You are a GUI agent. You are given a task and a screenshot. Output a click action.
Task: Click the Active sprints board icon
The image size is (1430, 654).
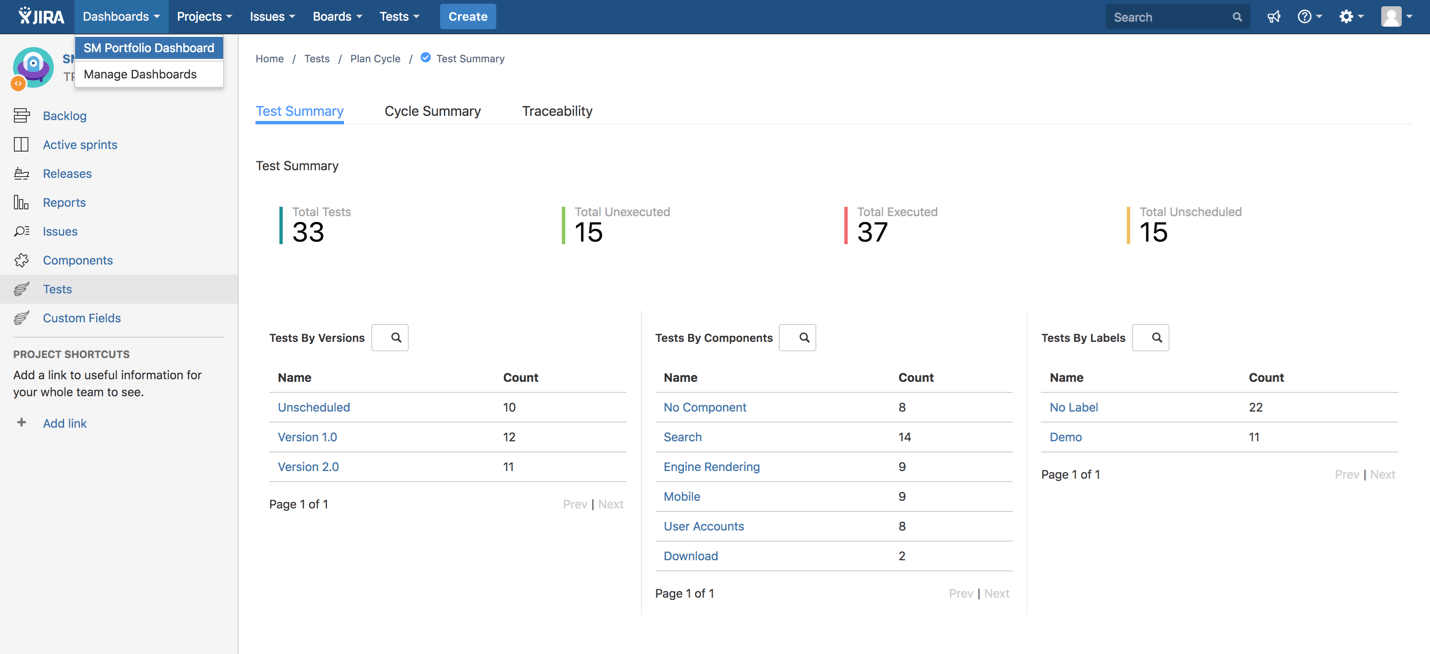pos(21,145)
